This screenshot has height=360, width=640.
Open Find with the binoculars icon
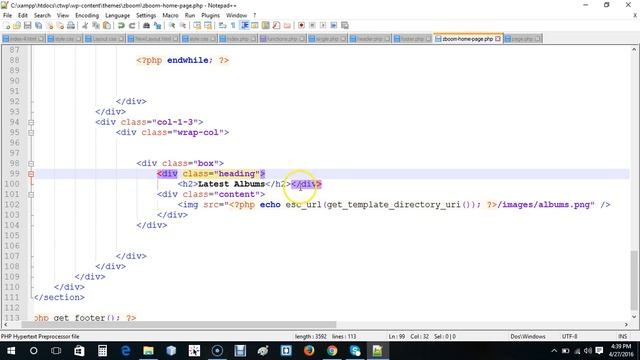tap(146, 25)
